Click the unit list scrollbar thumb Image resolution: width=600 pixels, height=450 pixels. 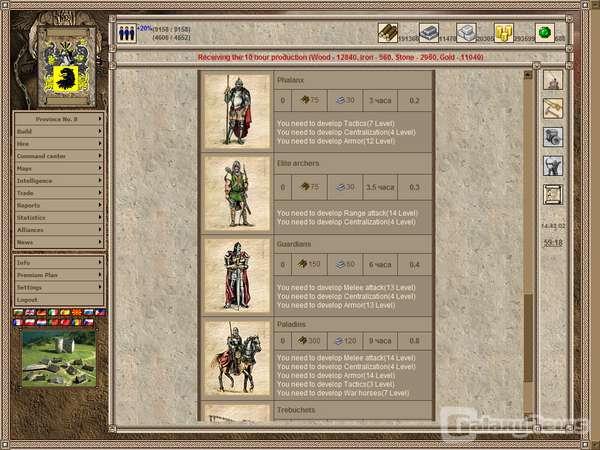point(528,338)
